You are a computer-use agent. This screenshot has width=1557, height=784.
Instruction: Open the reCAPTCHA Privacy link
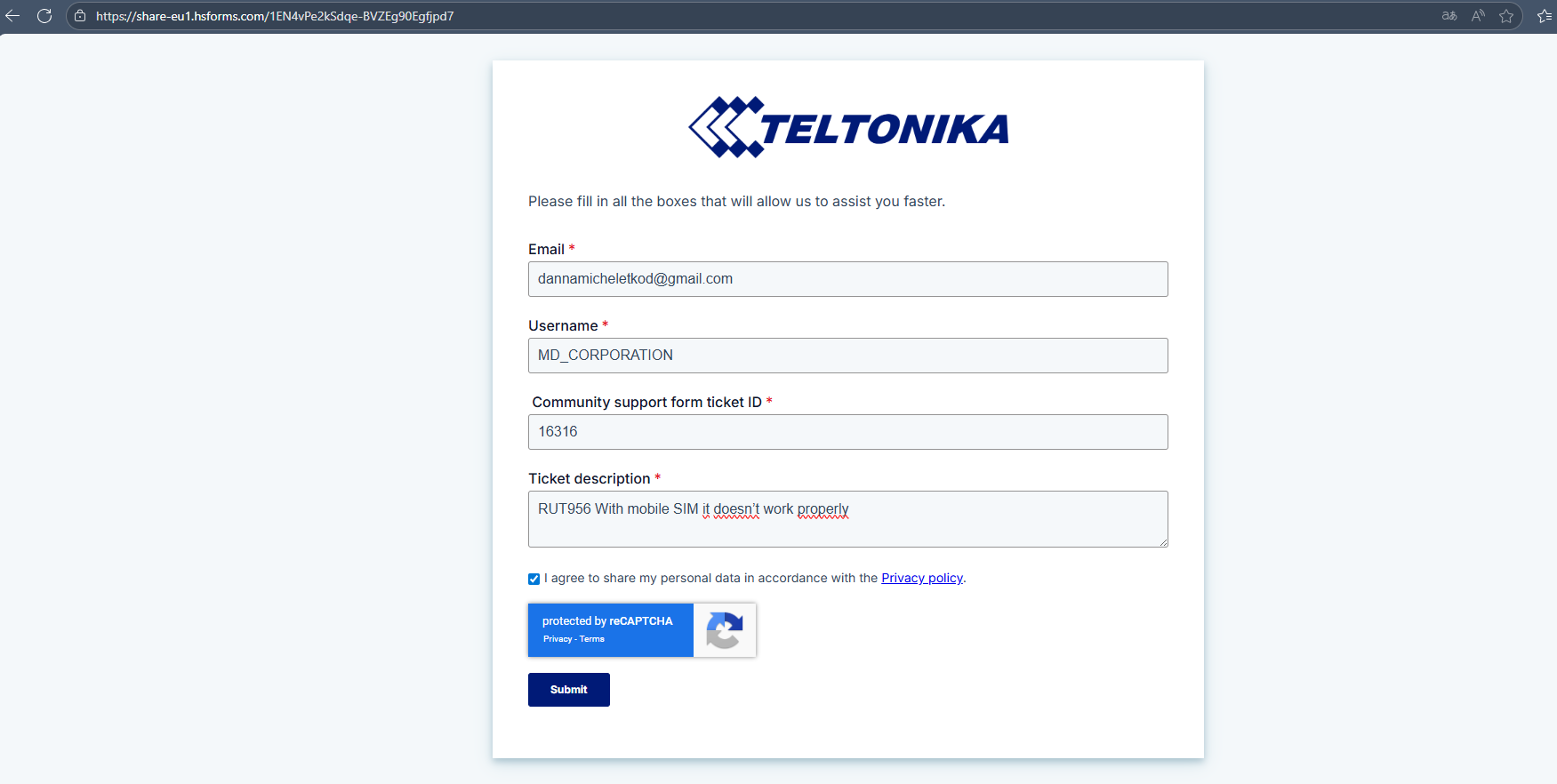point(557,639)
